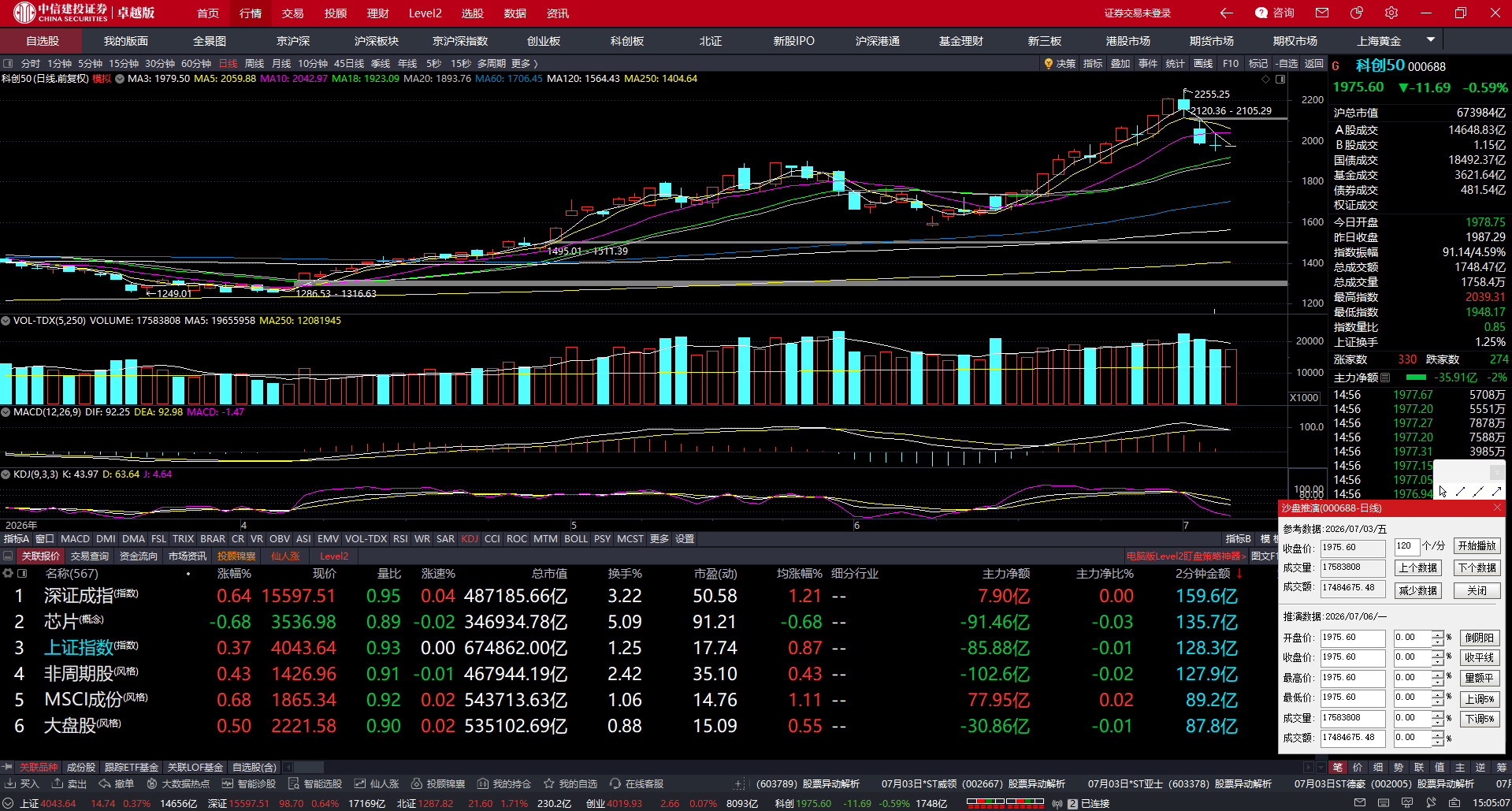Open settings gear in title bar
The width and height of the screenshot is (1512, 811).
click(x=1391, y=13)
